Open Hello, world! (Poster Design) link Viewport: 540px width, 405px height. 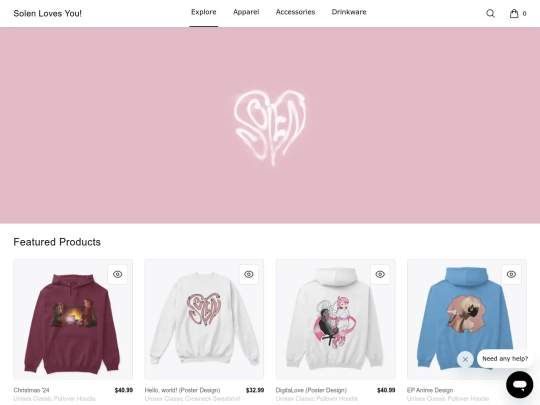[x=182, y=390]
